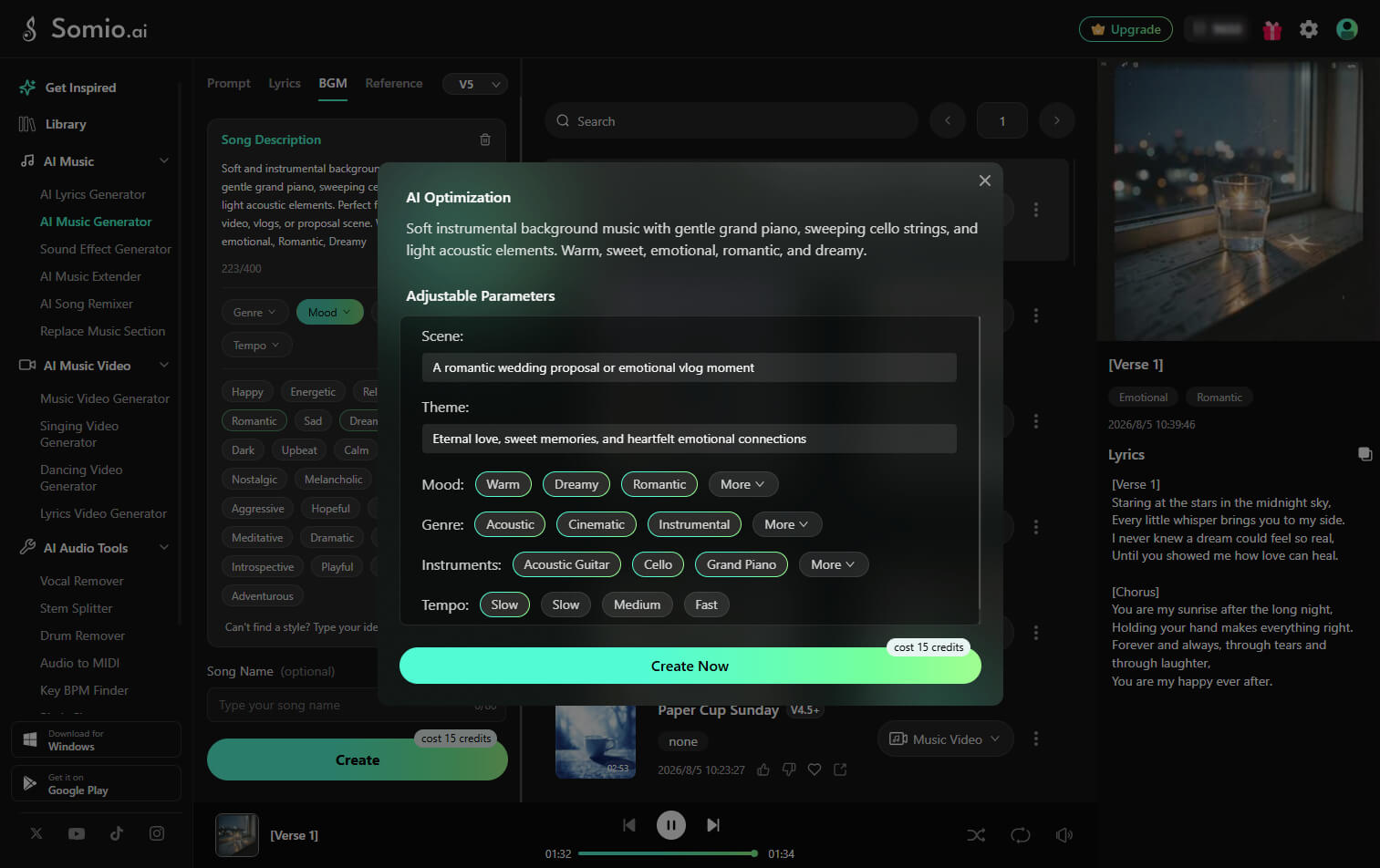
Task: Collapse the AI Music sidebar section
Action: 164,161
